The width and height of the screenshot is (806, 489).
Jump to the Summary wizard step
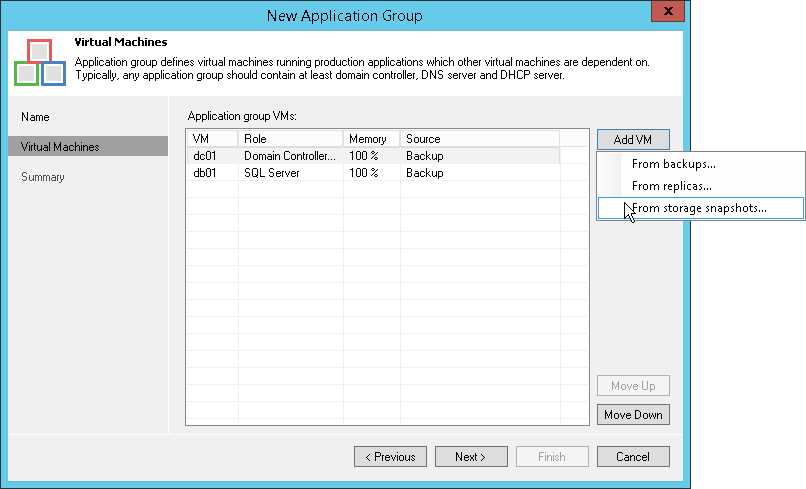click(43, 177)
